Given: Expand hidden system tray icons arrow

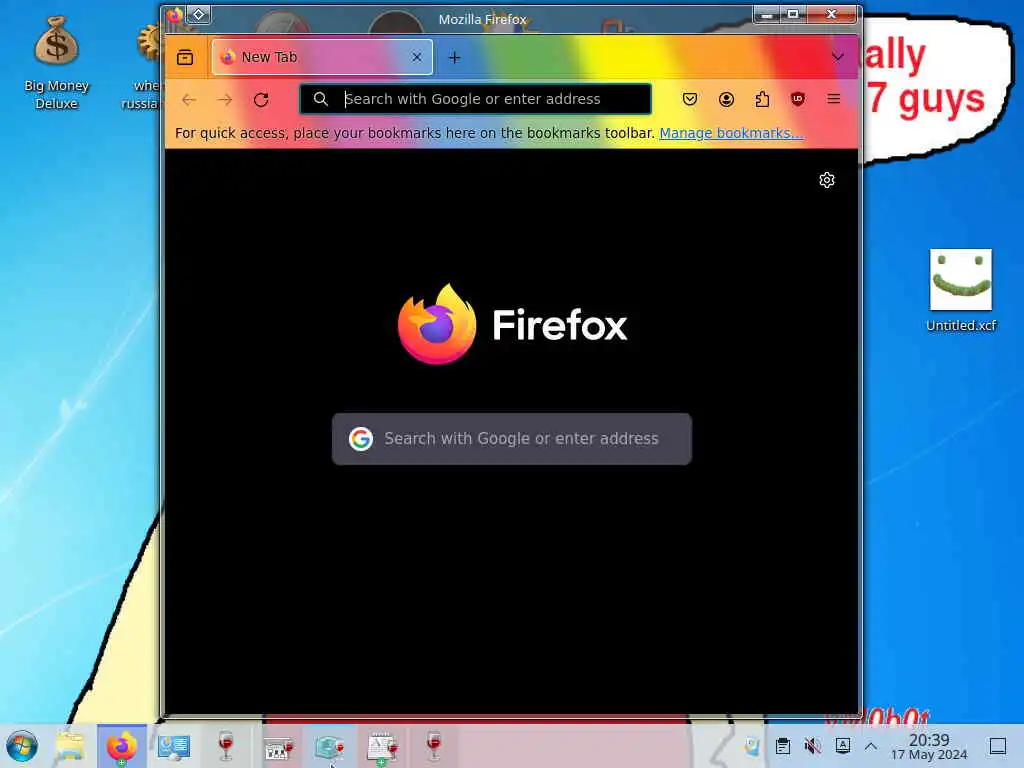Looking at the screenshot, I should 871,746.
